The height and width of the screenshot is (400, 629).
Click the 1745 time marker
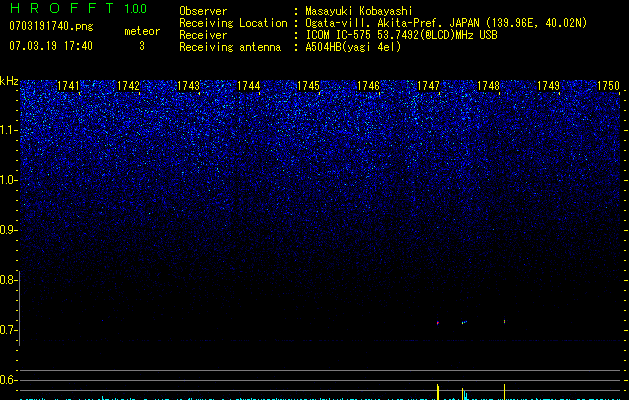click(308, 86)
